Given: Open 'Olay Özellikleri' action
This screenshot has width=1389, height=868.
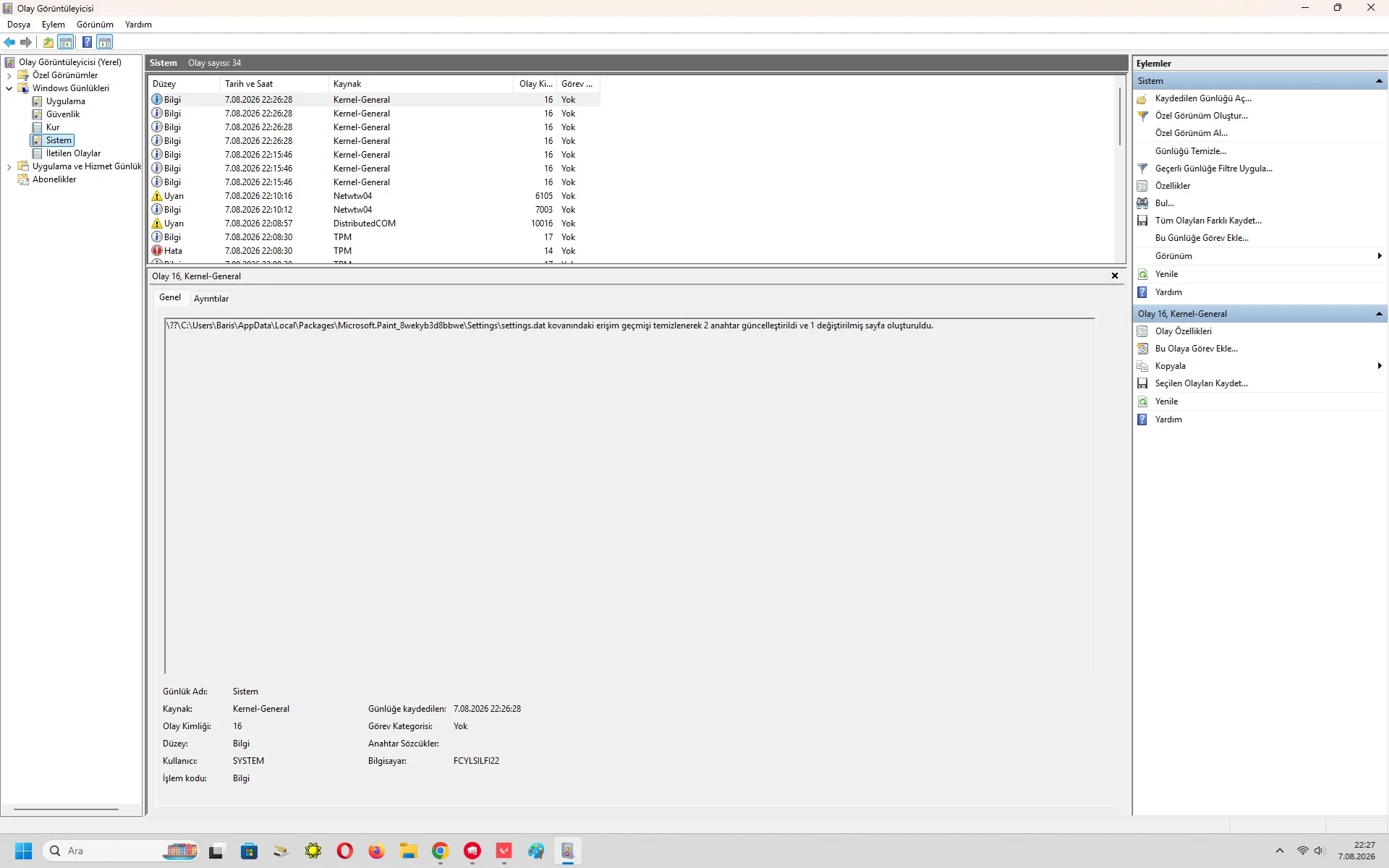Looking at the screenshot, I should 1183,331.
